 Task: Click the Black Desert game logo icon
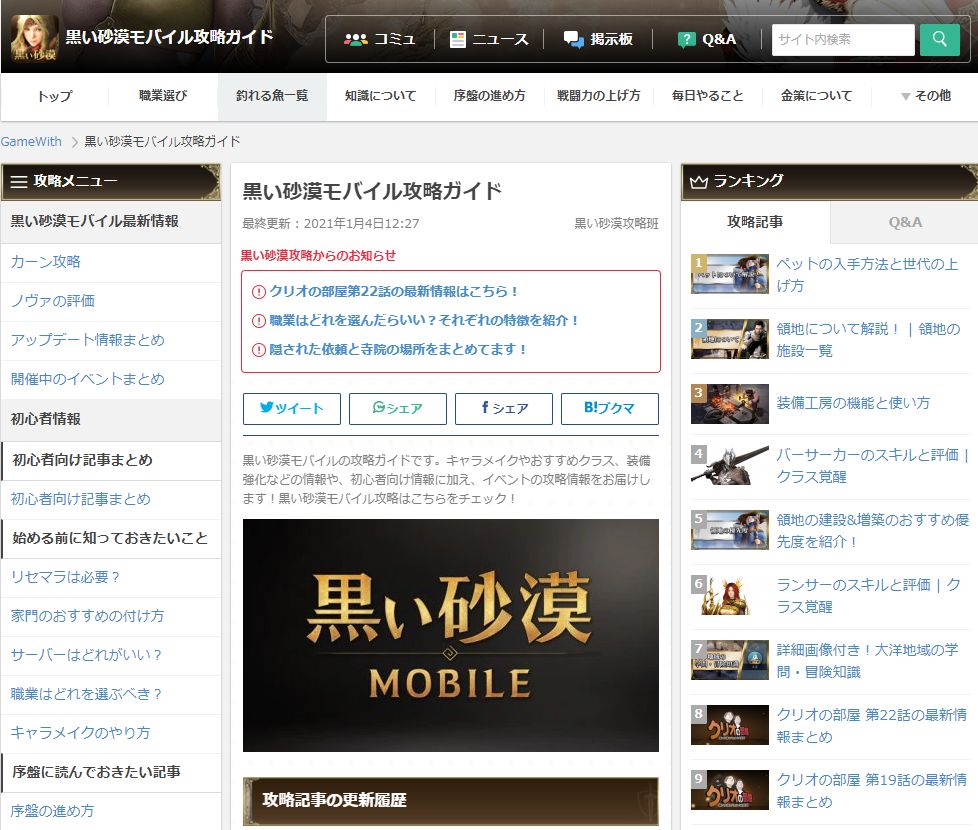(34, 38)
